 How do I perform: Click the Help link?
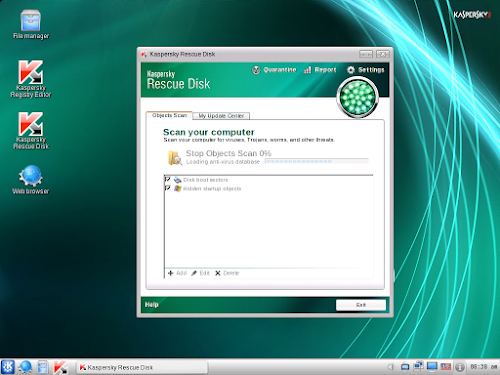[x=152, y=304]
